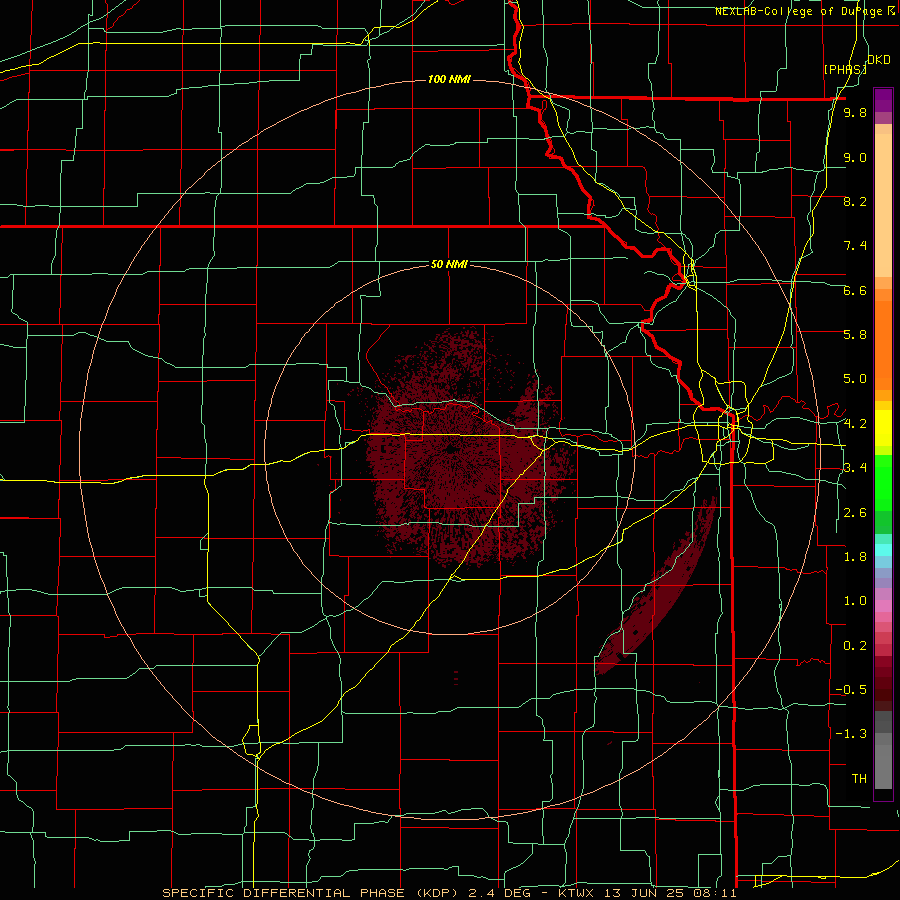The image size is (900, 900).
Task: Click the "TH" threshold label on the scale
Action: click(x=859, y=778)
